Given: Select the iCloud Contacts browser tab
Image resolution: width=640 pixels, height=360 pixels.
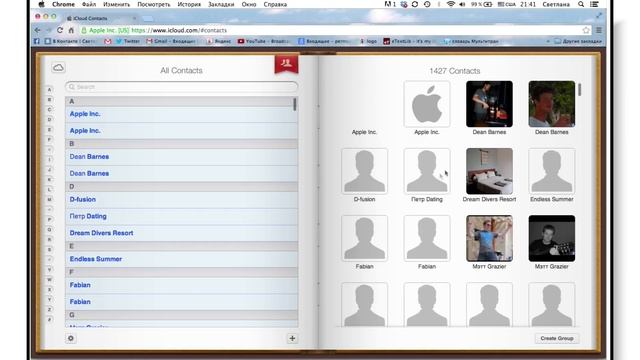Looking at the screenshot, I should pos(100,18).
